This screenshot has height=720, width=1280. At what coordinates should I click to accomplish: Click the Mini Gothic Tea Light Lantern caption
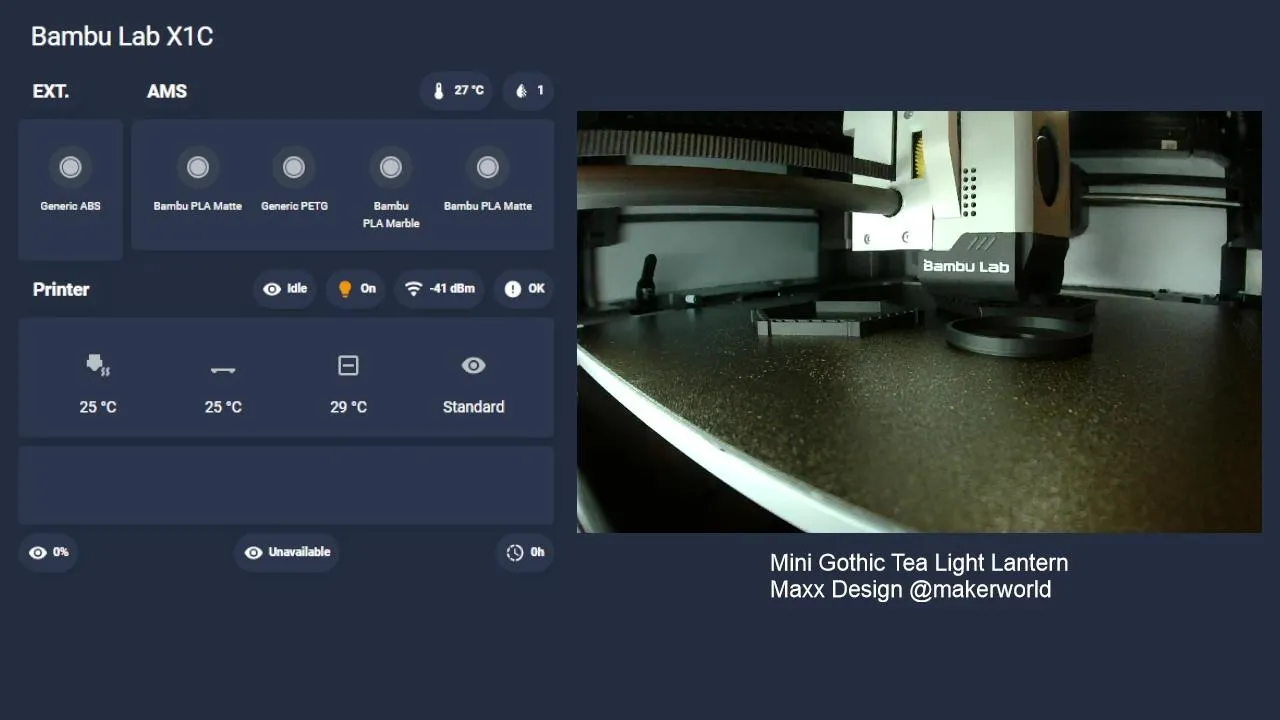click(919, 563)
